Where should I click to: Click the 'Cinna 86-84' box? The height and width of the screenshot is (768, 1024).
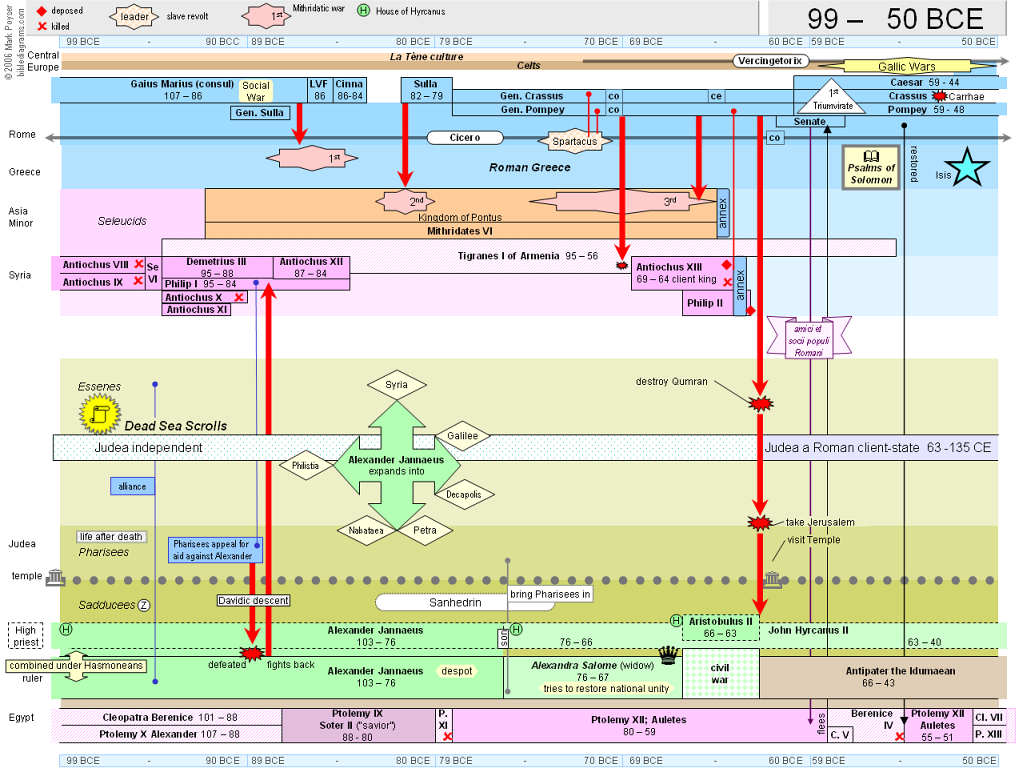point(349,90)
